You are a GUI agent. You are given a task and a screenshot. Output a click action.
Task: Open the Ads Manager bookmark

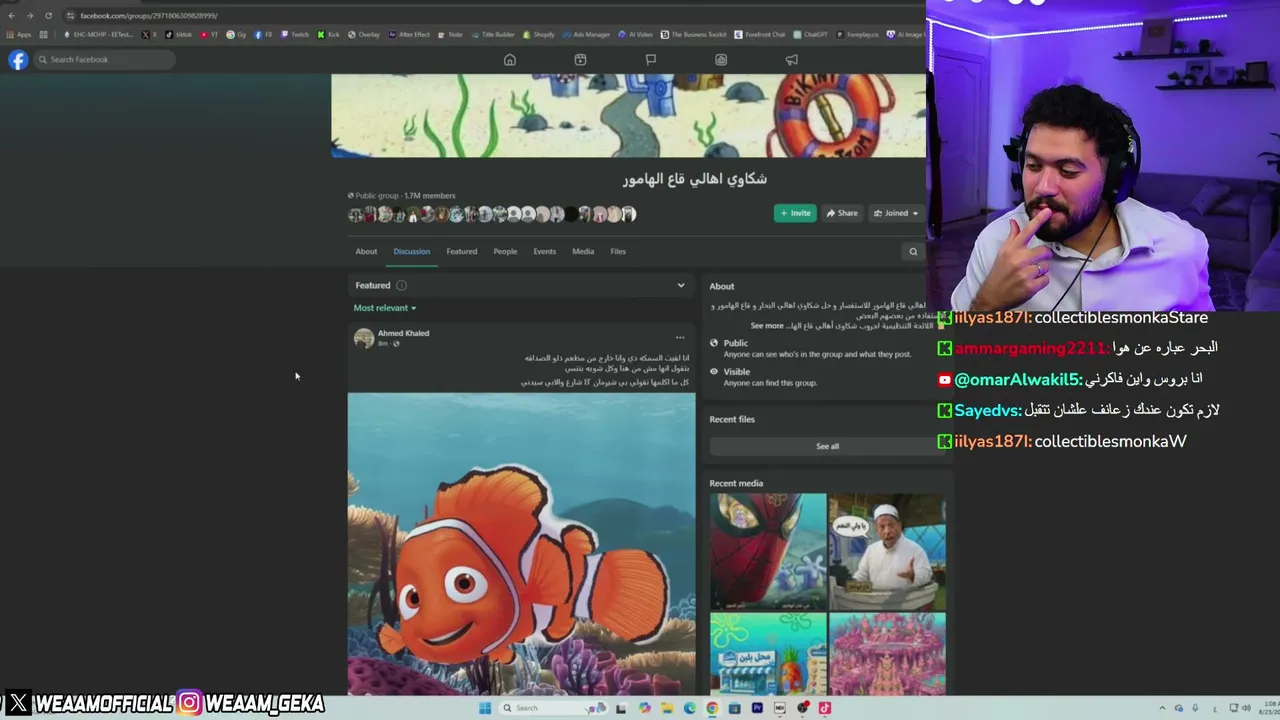(586, 34)
